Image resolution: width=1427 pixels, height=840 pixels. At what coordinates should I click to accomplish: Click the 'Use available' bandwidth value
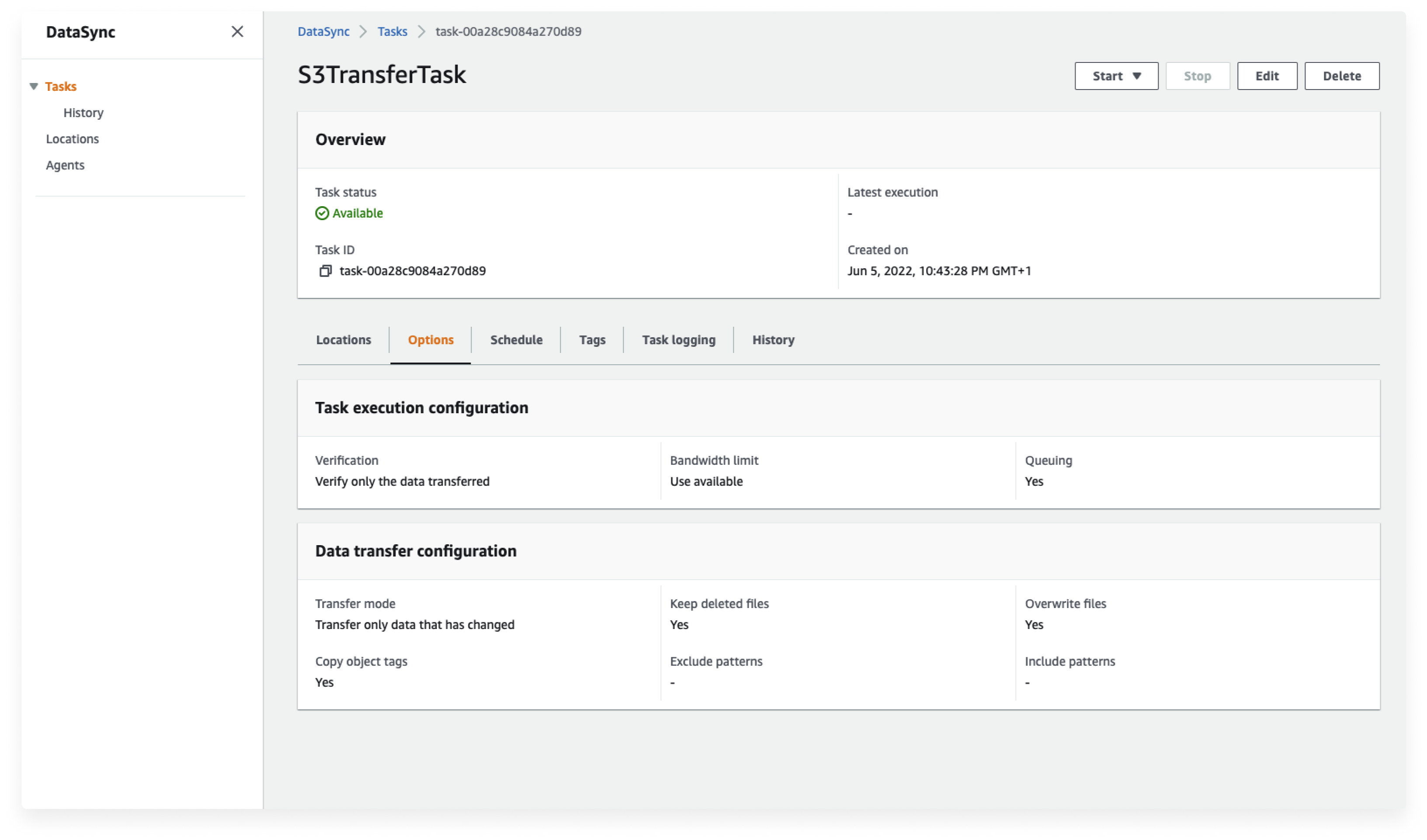pyautogui.click(x=706, y=482)
